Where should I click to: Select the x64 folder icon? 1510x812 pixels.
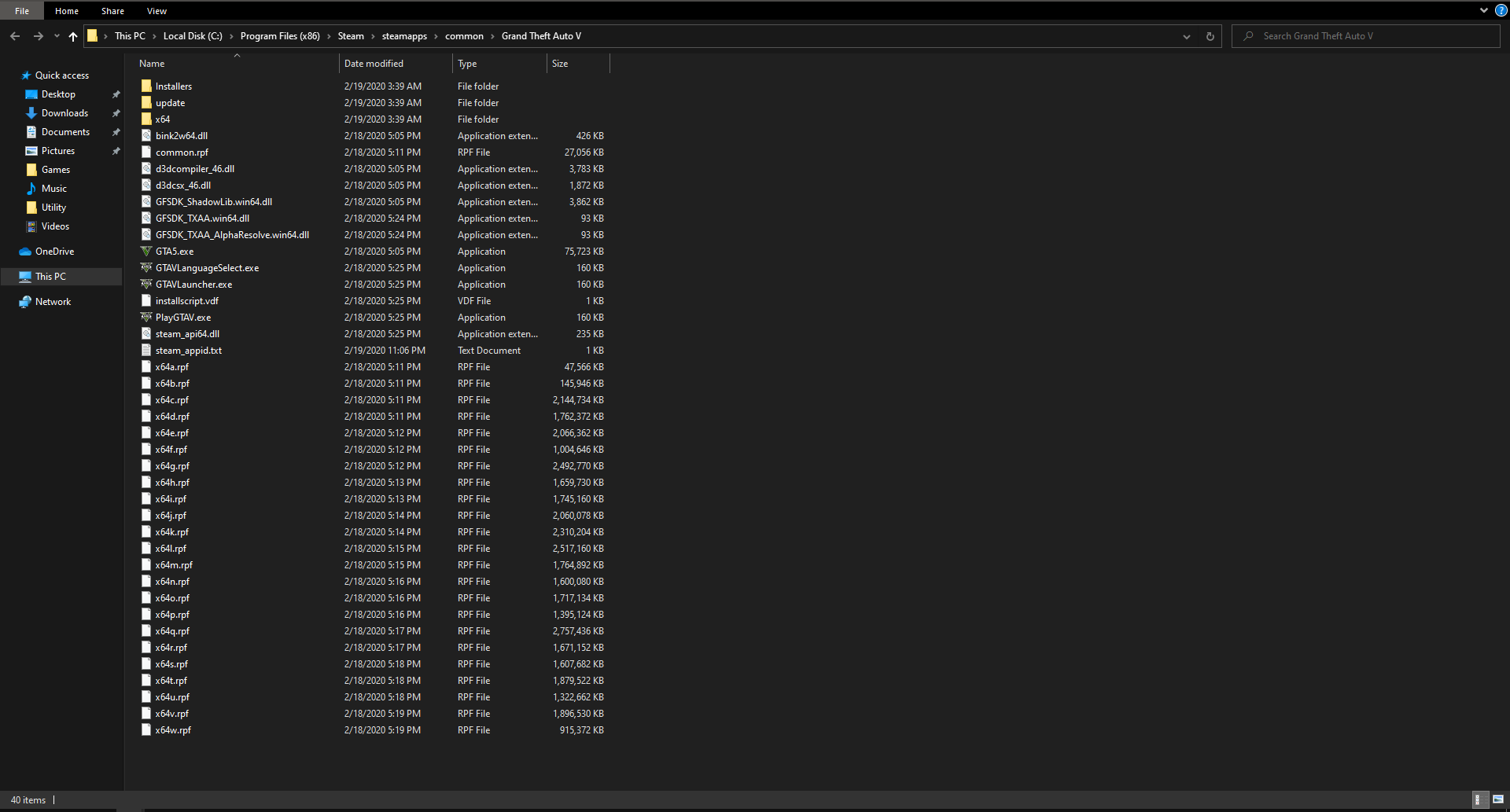[146, 119]
